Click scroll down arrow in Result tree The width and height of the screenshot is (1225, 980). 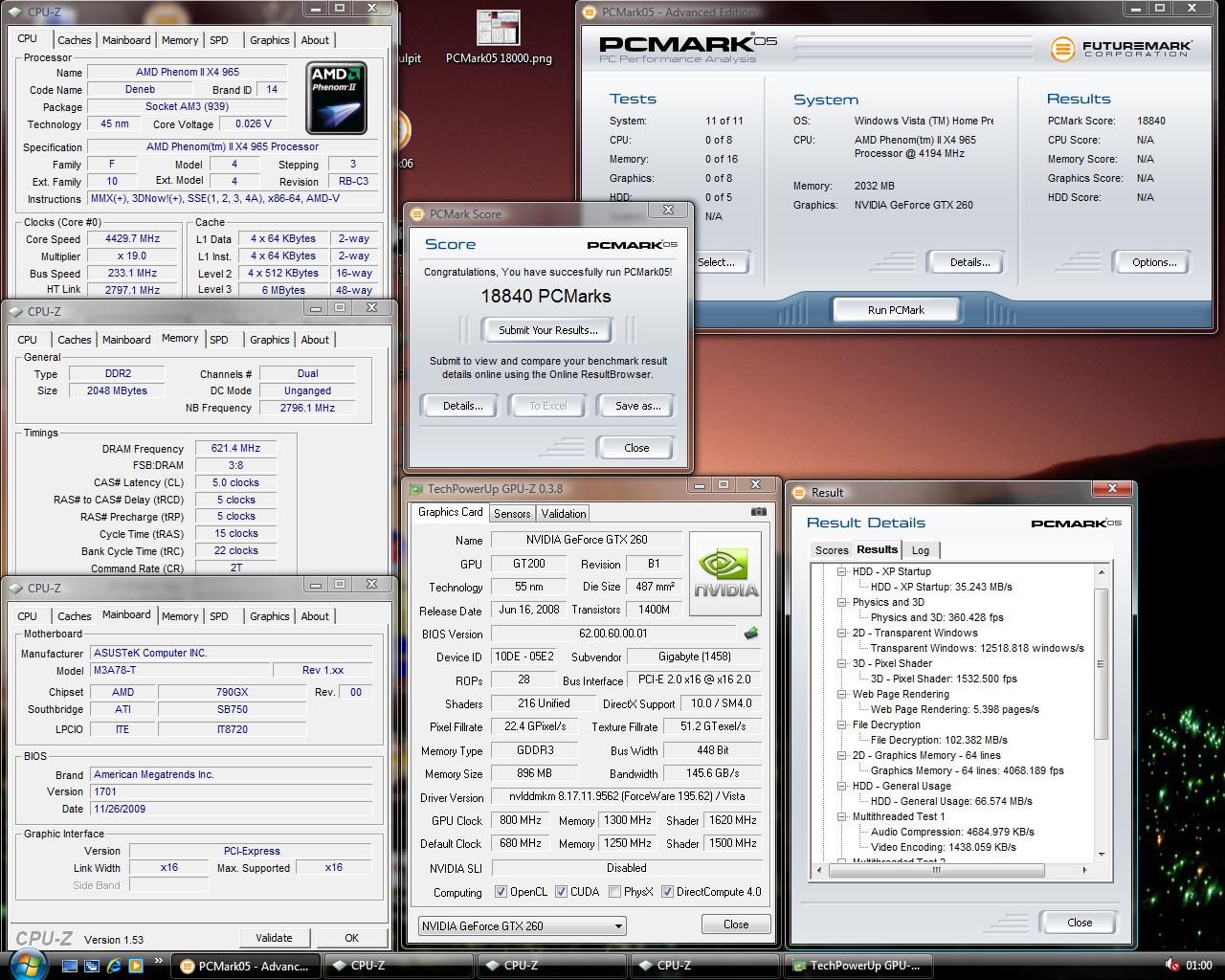pos(1101,855)
